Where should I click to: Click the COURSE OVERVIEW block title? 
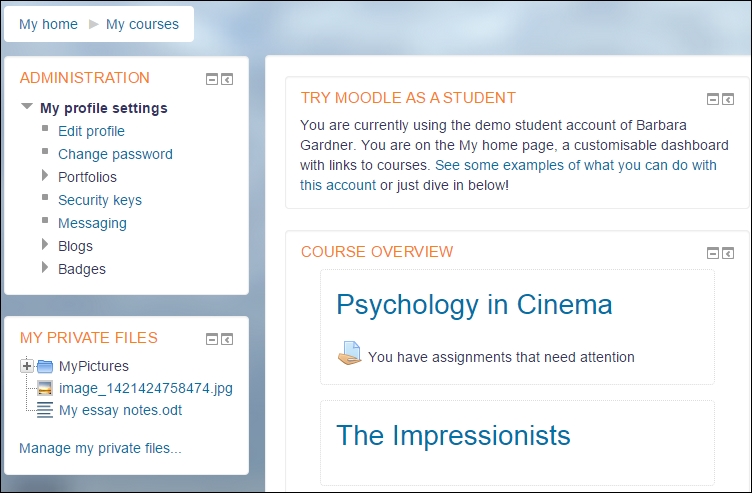(377, 252)
